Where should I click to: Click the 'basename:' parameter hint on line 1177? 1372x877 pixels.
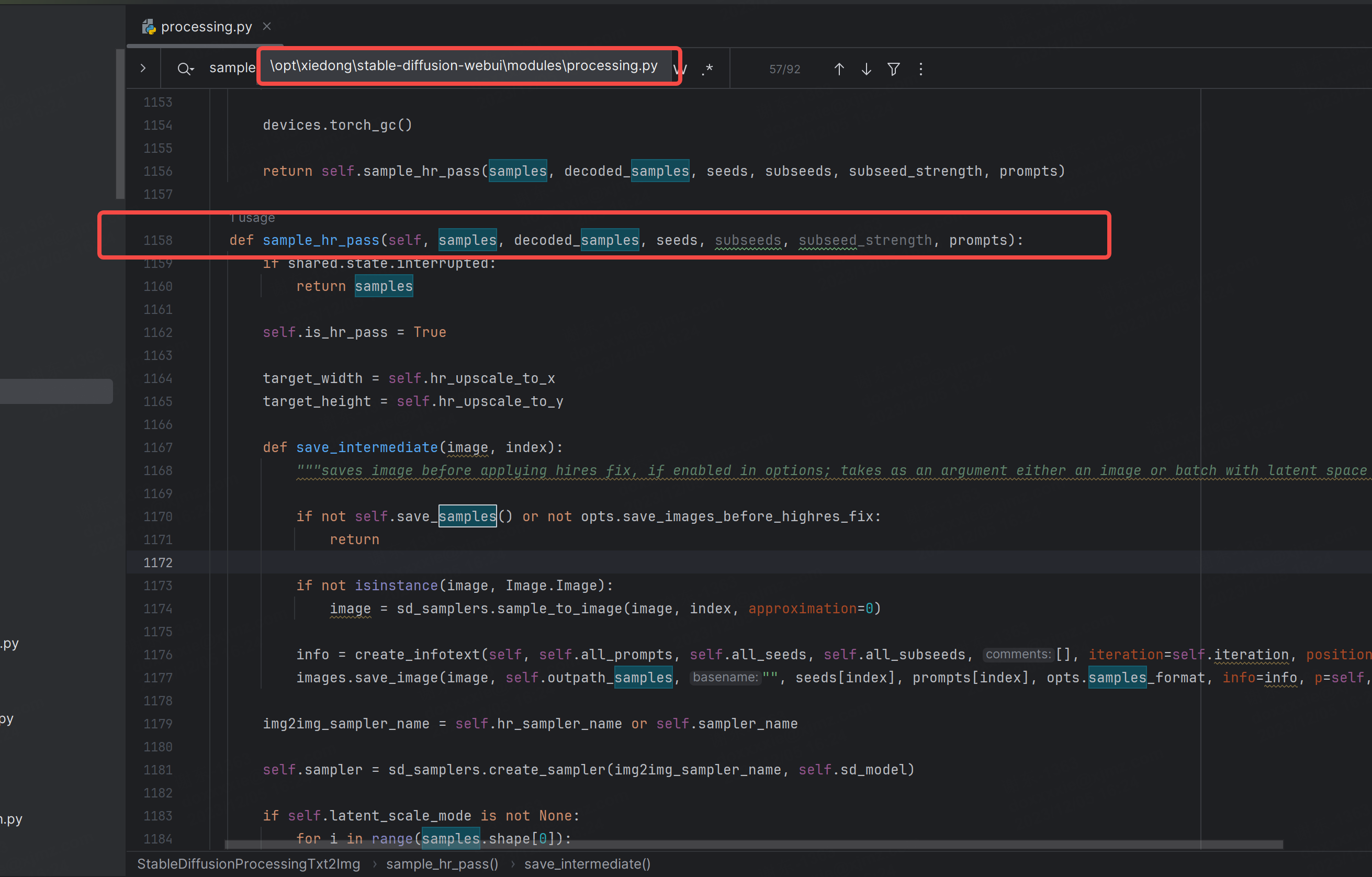[x=725, y=677]
